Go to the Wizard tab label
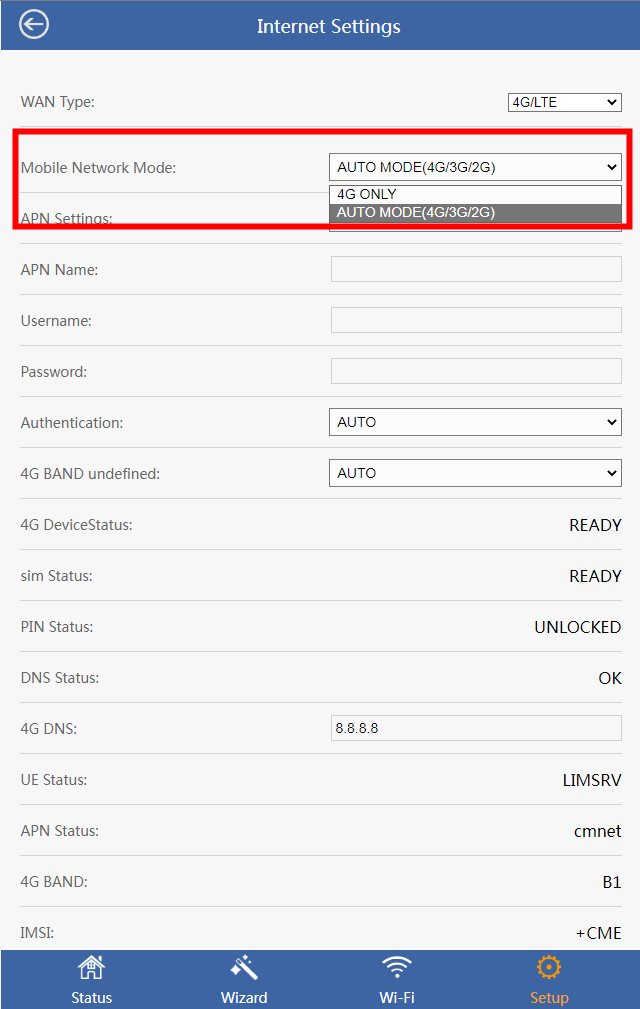640x1009 pixels. coord(244,997)
